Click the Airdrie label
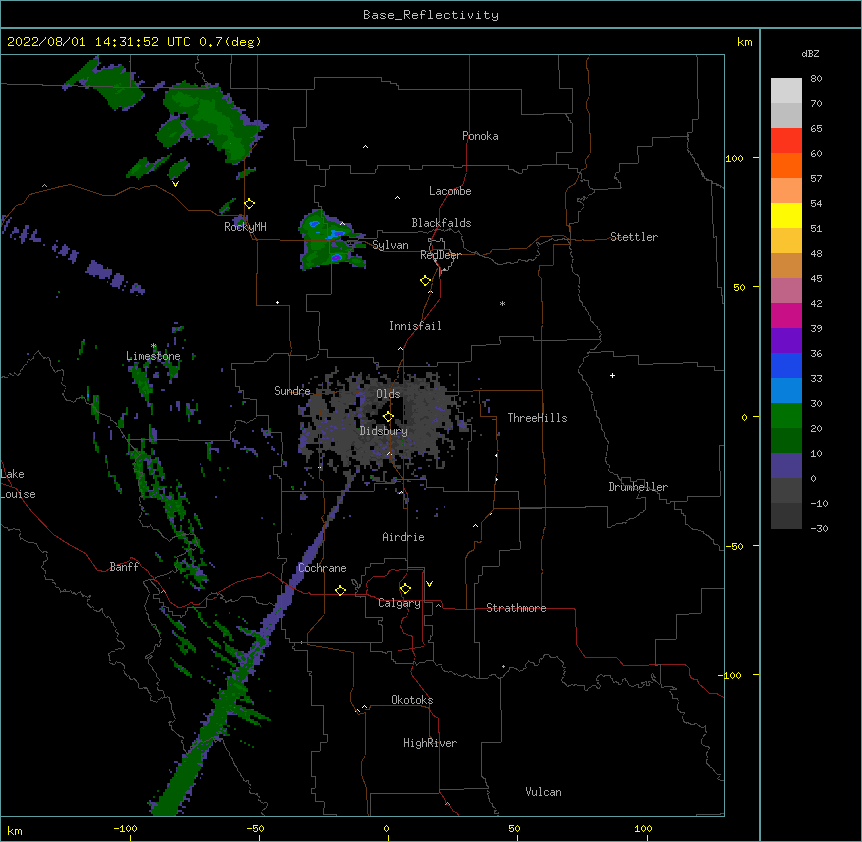 (x=403, y=537)
